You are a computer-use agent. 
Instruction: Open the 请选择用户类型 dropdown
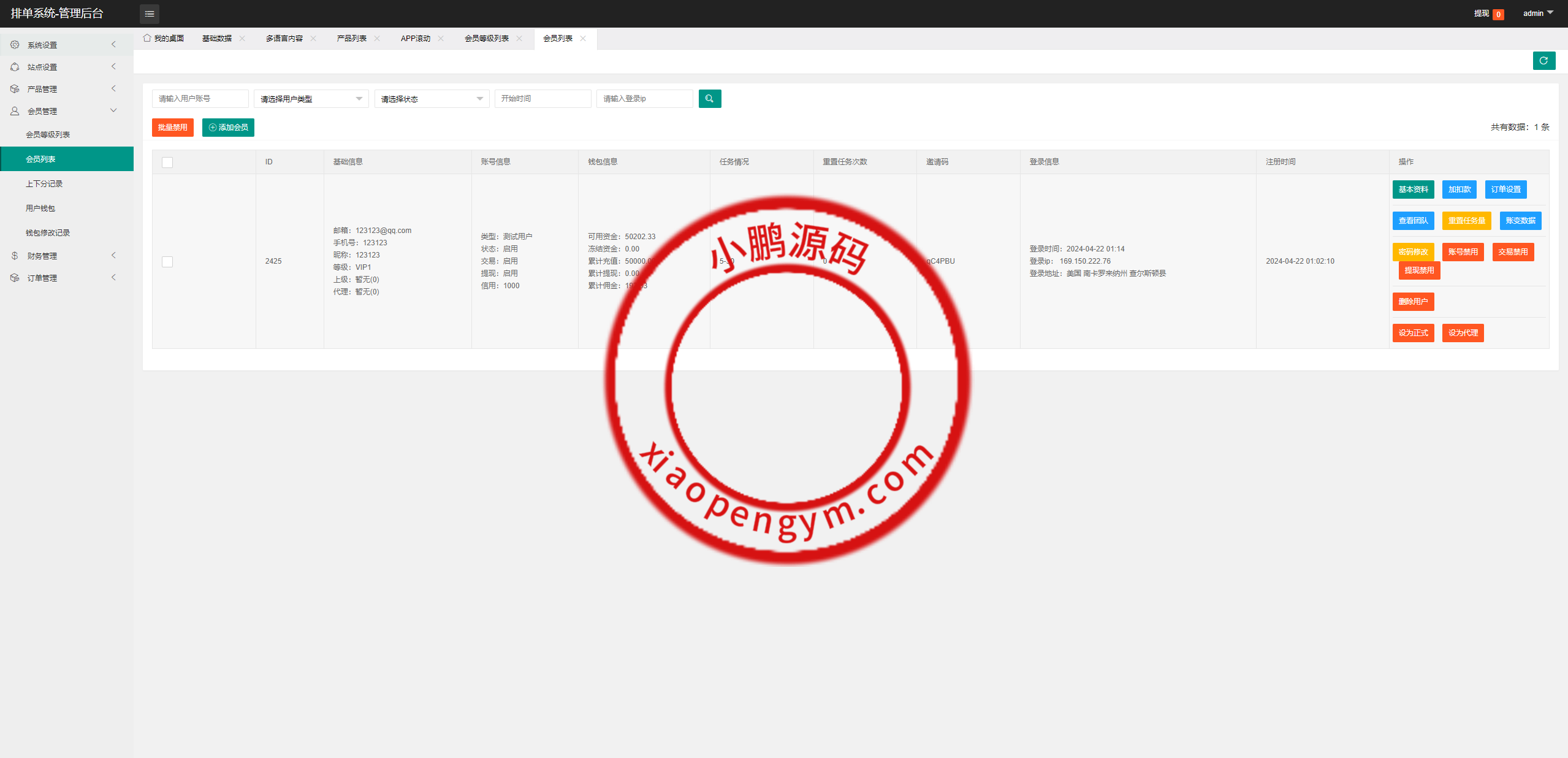click(311, 99)
